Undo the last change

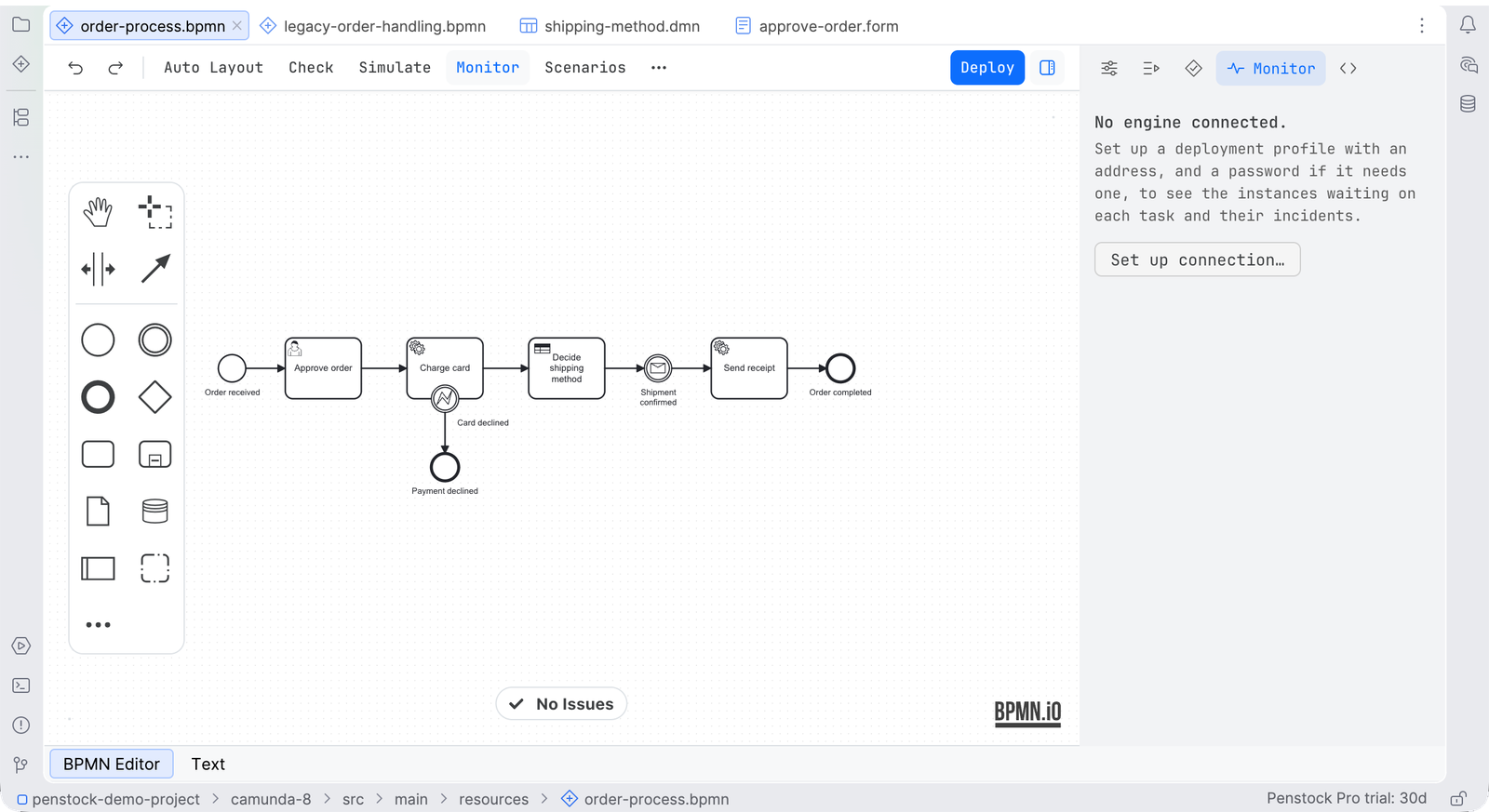(75, 68)
